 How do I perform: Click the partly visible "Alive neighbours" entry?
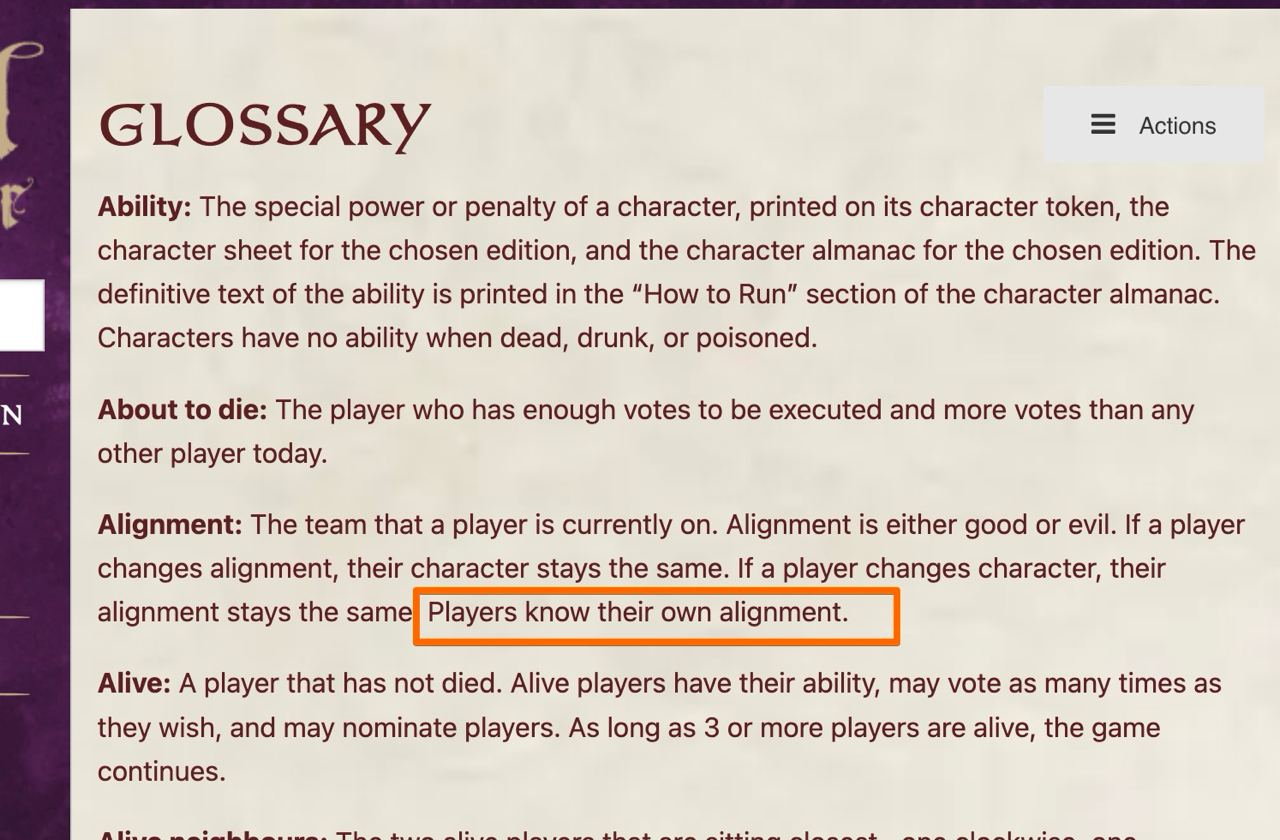click(x=212, y=834)
